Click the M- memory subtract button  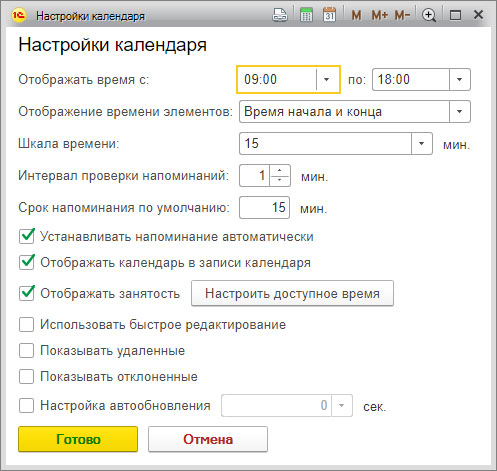point(402,15)
